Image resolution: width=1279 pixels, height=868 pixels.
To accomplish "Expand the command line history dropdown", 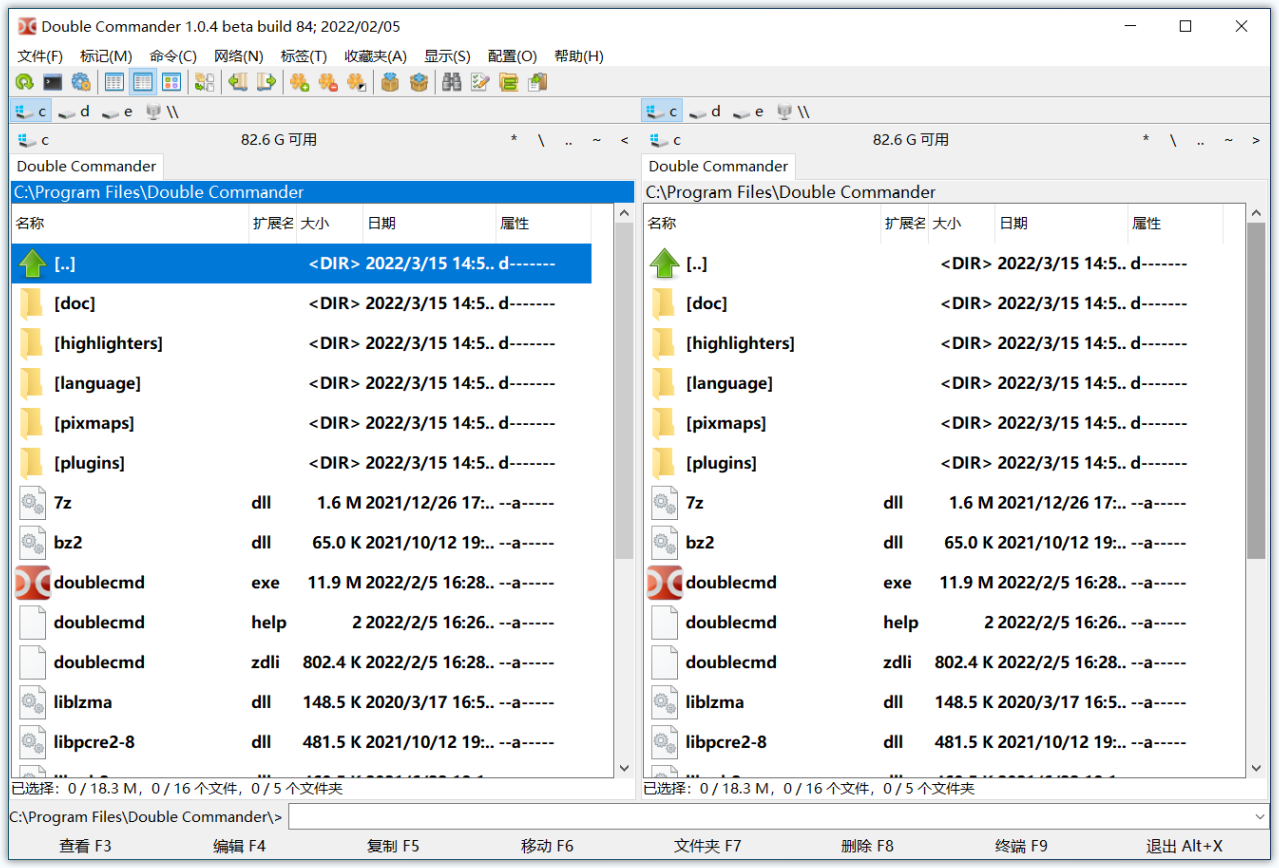I will click(1259, 817).
